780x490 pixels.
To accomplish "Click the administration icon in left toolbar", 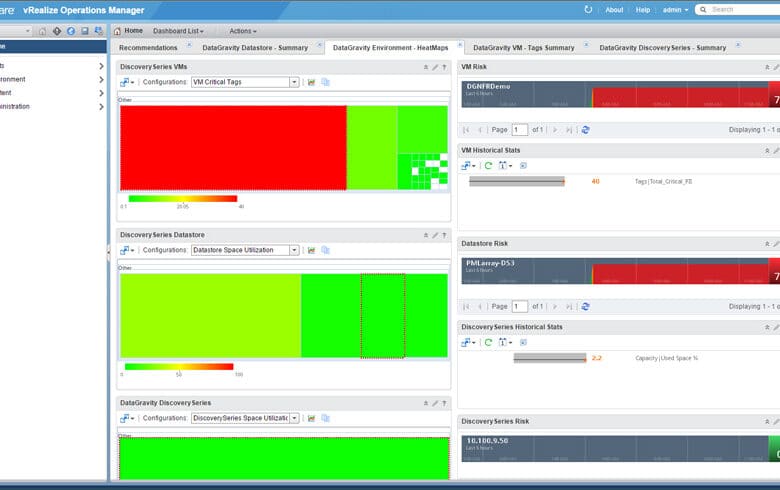I will coord(98,31).
